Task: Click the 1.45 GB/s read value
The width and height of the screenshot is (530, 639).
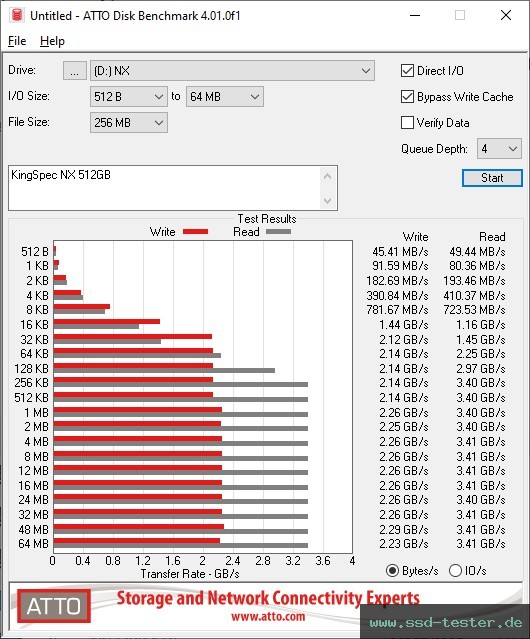Action: 481,340
